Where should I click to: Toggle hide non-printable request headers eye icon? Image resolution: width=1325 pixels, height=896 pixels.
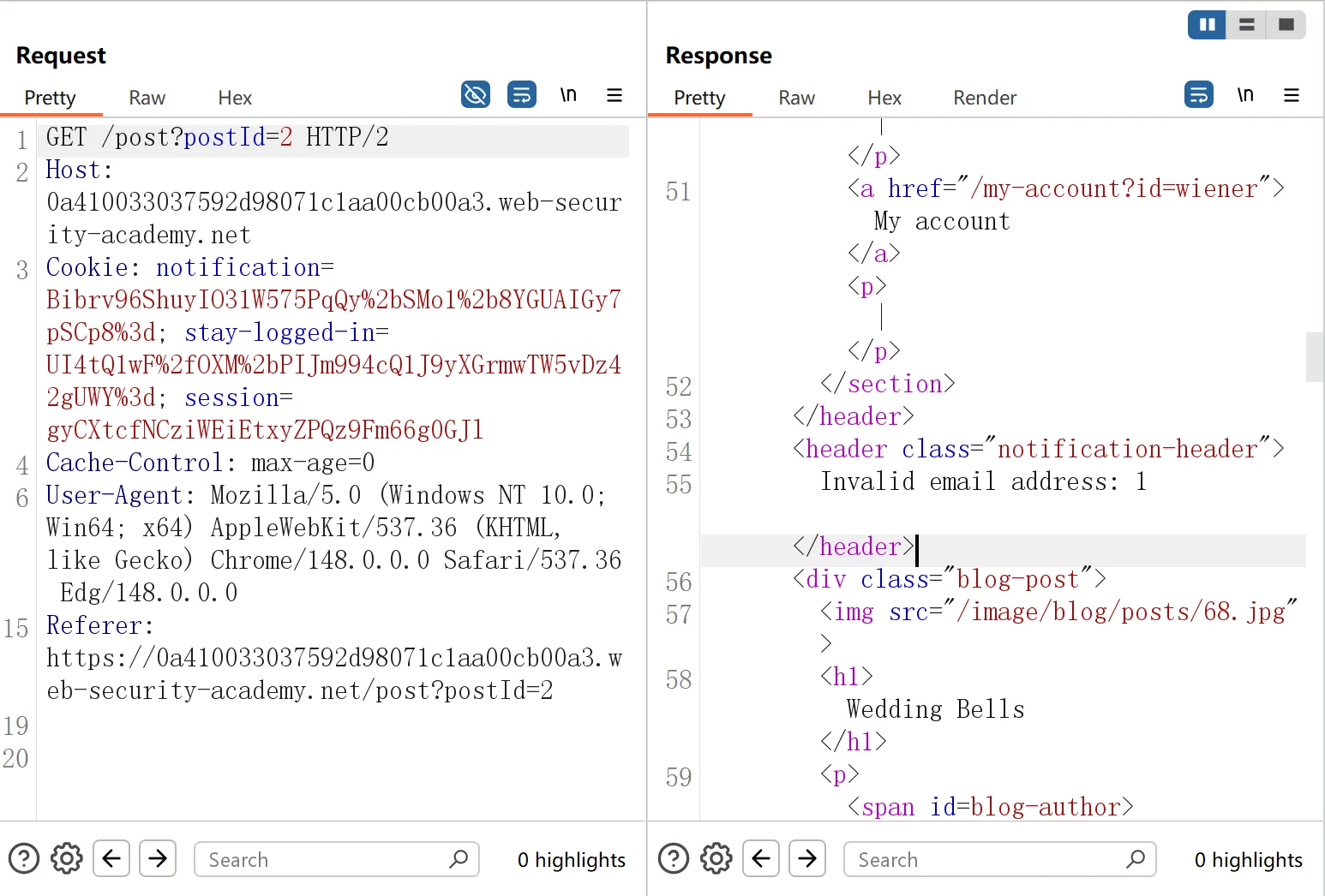(x=476, y=94)
